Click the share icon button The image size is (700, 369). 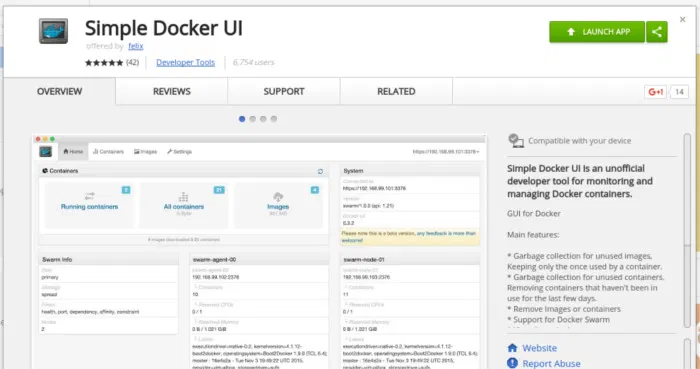657,32
